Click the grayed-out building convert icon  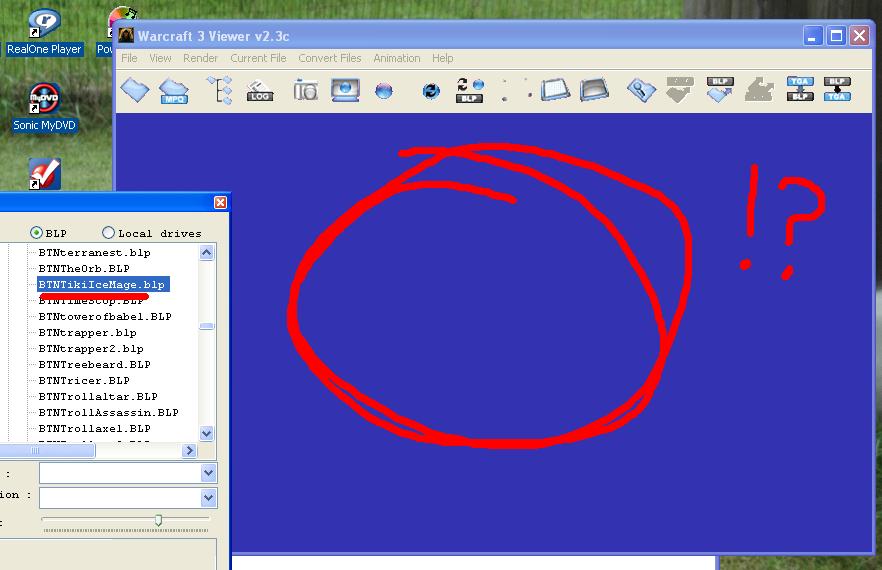[759, 90]
